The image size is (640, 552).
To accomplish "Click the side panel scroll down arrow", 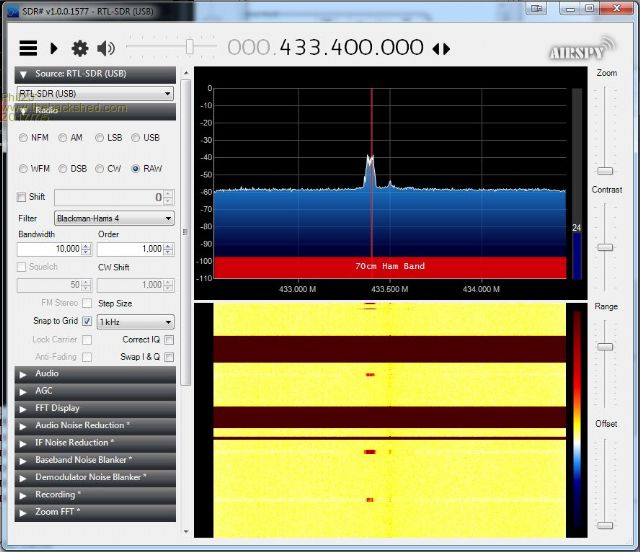I will click(x=186, y=532).
